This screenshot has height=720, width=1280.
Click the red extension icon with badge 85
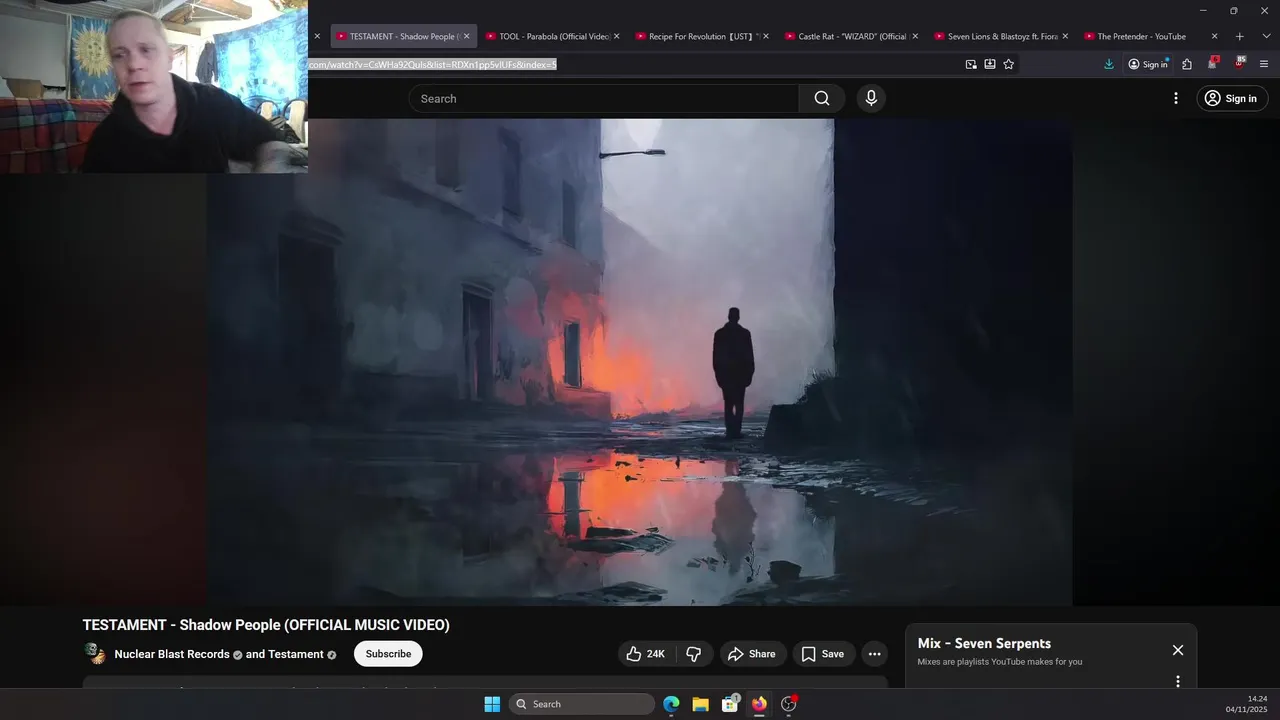coord(1239,63)
